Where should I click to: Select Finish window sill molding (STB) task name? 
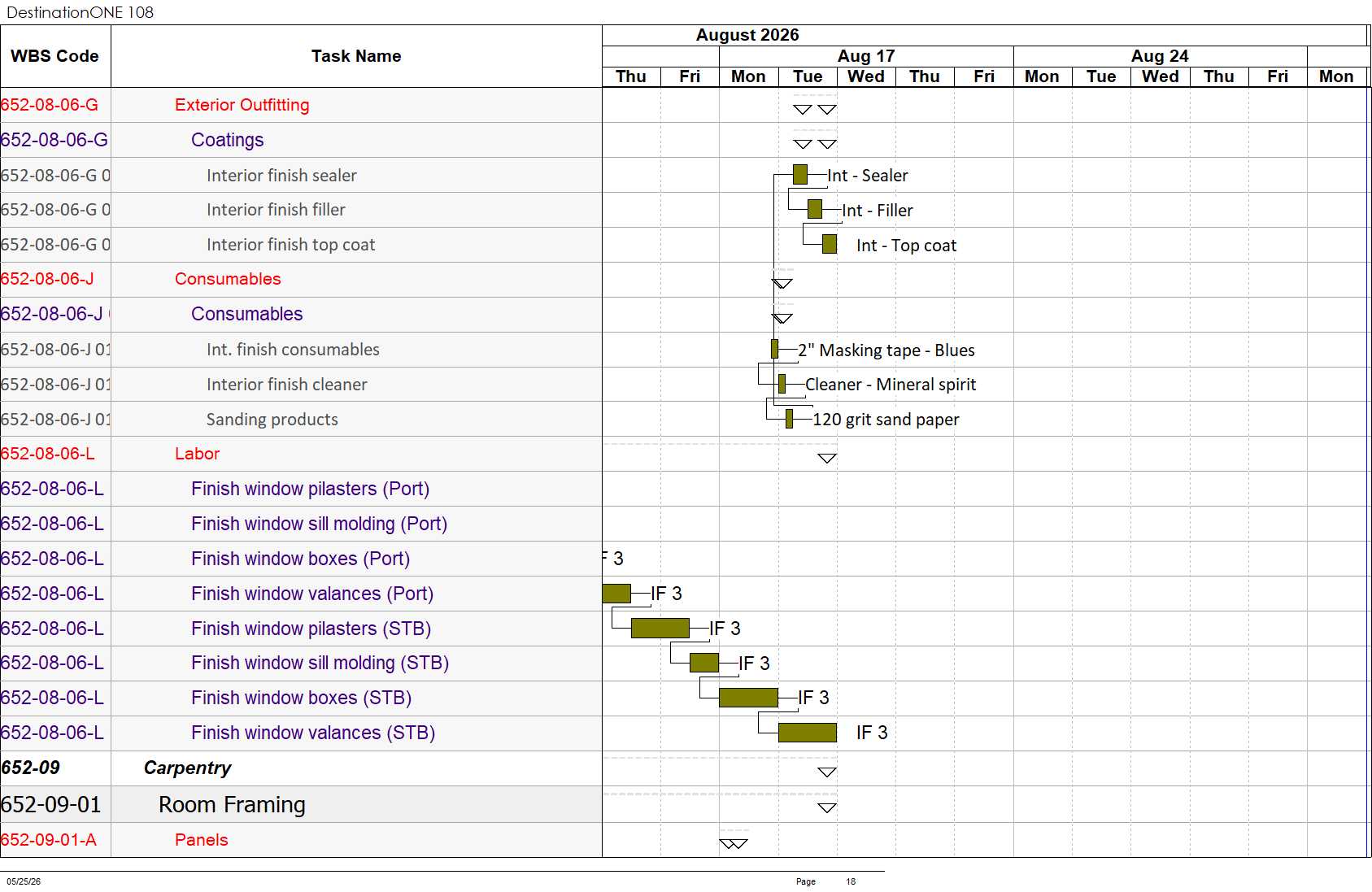(x=320, y=663)
